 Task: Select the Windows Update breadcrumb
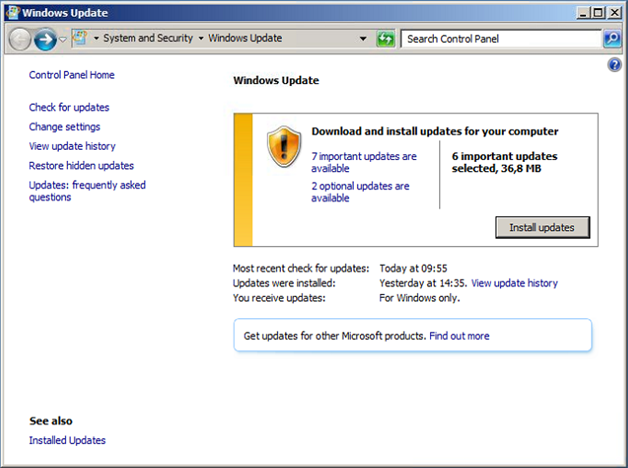click(245, 38)
